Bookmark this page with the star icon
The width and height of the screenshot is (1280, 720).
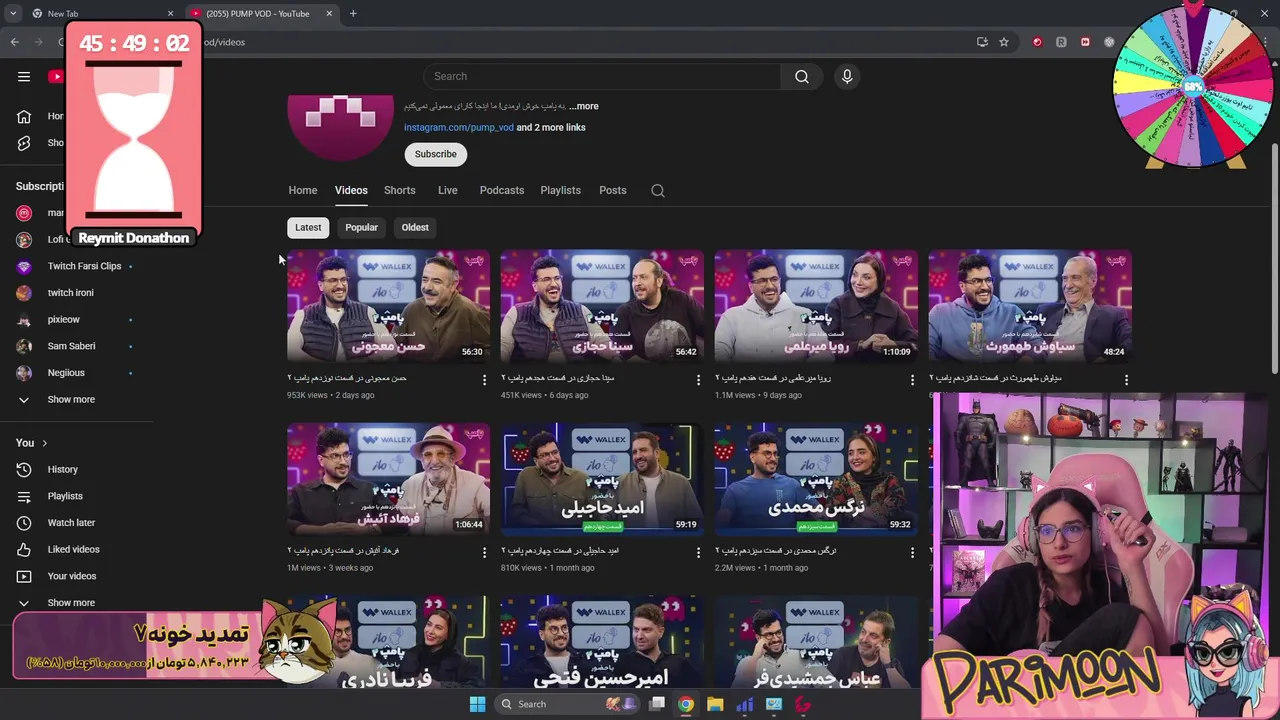[x=1004, y=42]
